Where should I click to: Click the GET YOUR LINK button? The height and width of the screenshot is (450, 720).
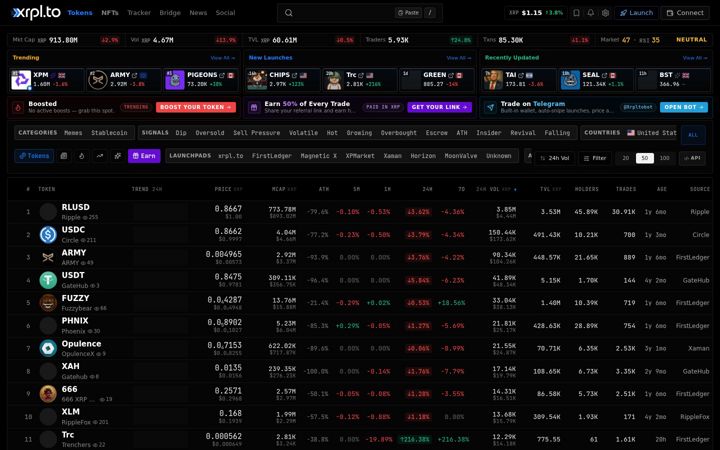pyautogui.click(x=439, y=107)
